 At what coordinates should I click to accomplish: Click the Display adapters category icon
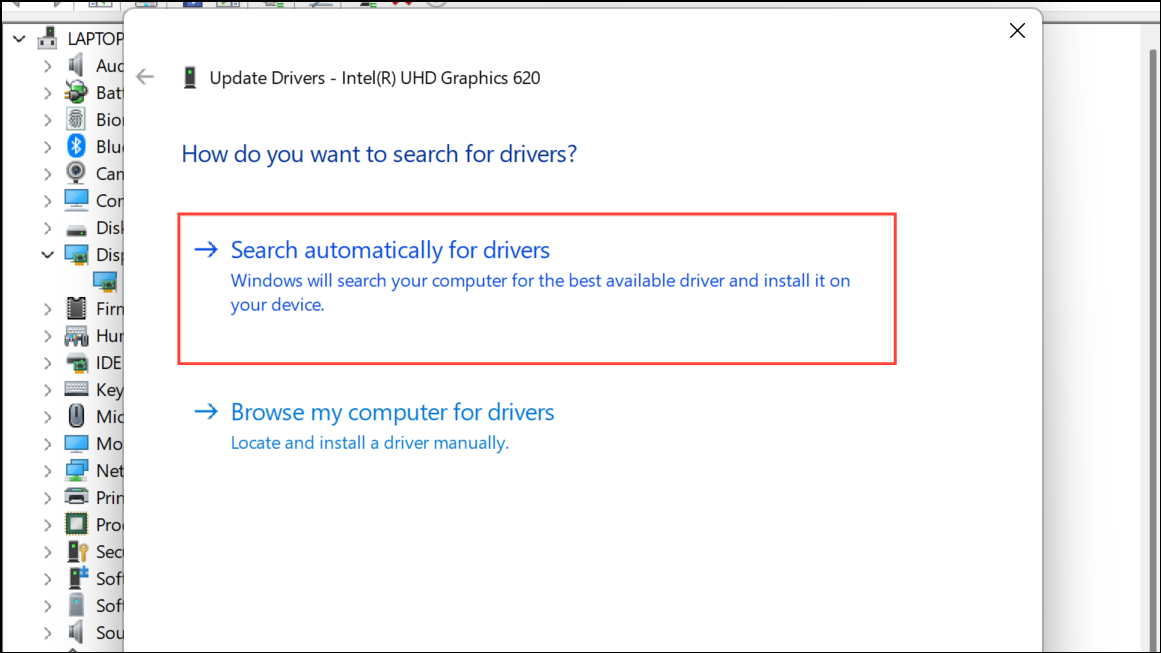click(x=76, y=255)
